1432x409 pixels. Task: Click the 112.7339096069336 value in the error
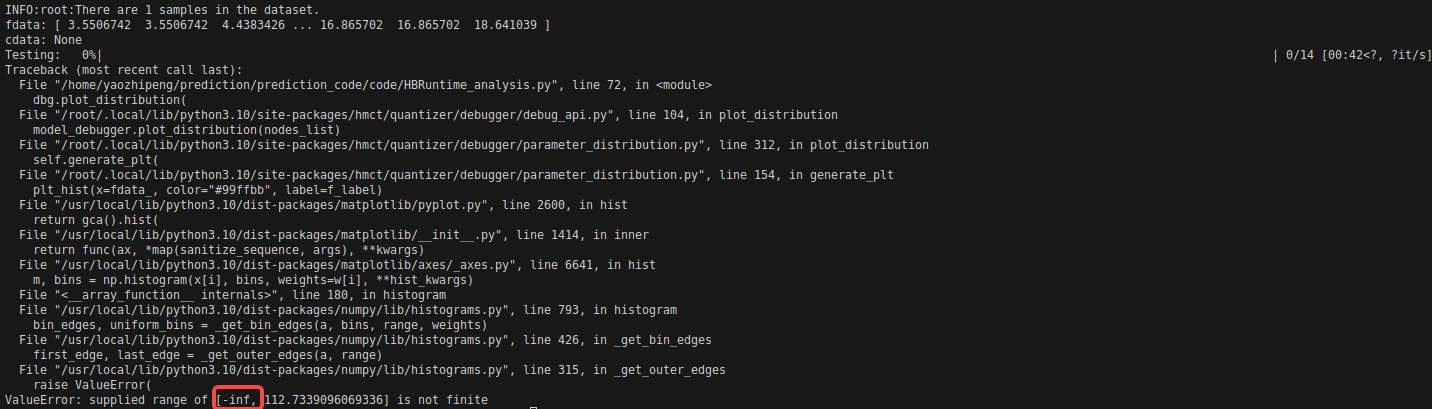pyautogui.click(x=326, y=400)
